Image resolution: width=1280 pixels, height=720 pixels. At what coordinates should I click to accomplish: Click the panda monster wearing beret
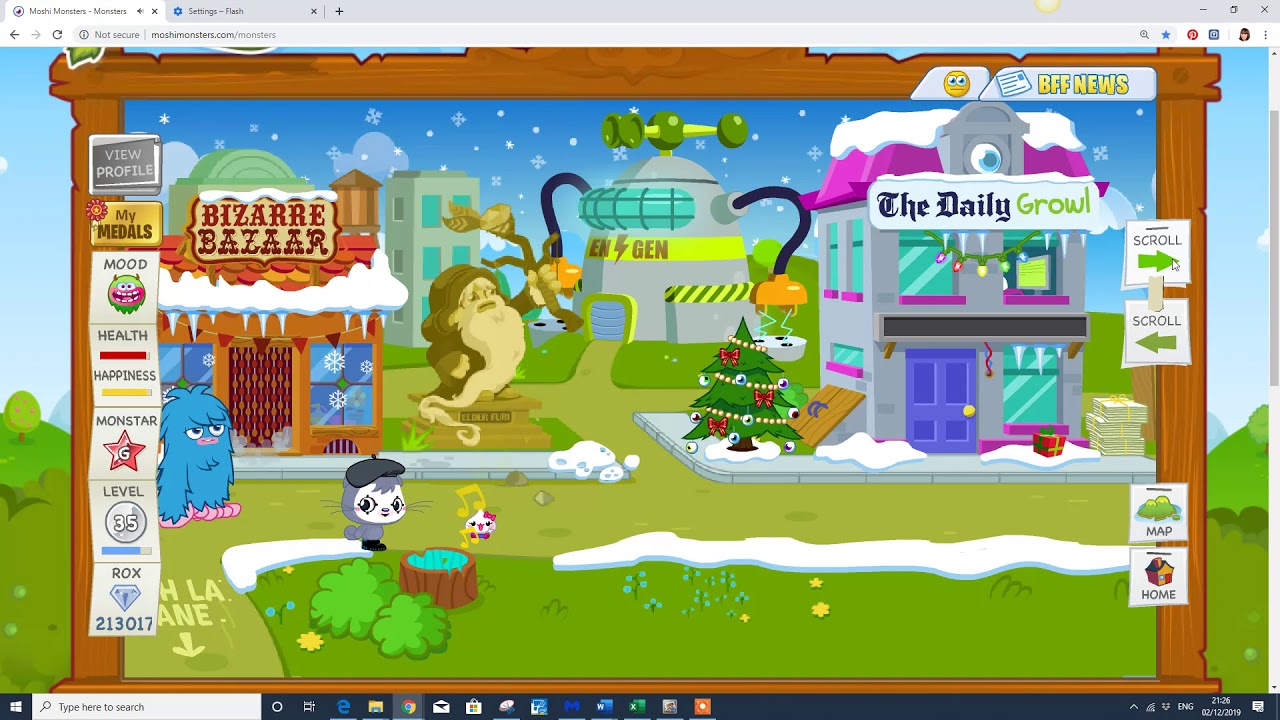[x=375, y=503]
